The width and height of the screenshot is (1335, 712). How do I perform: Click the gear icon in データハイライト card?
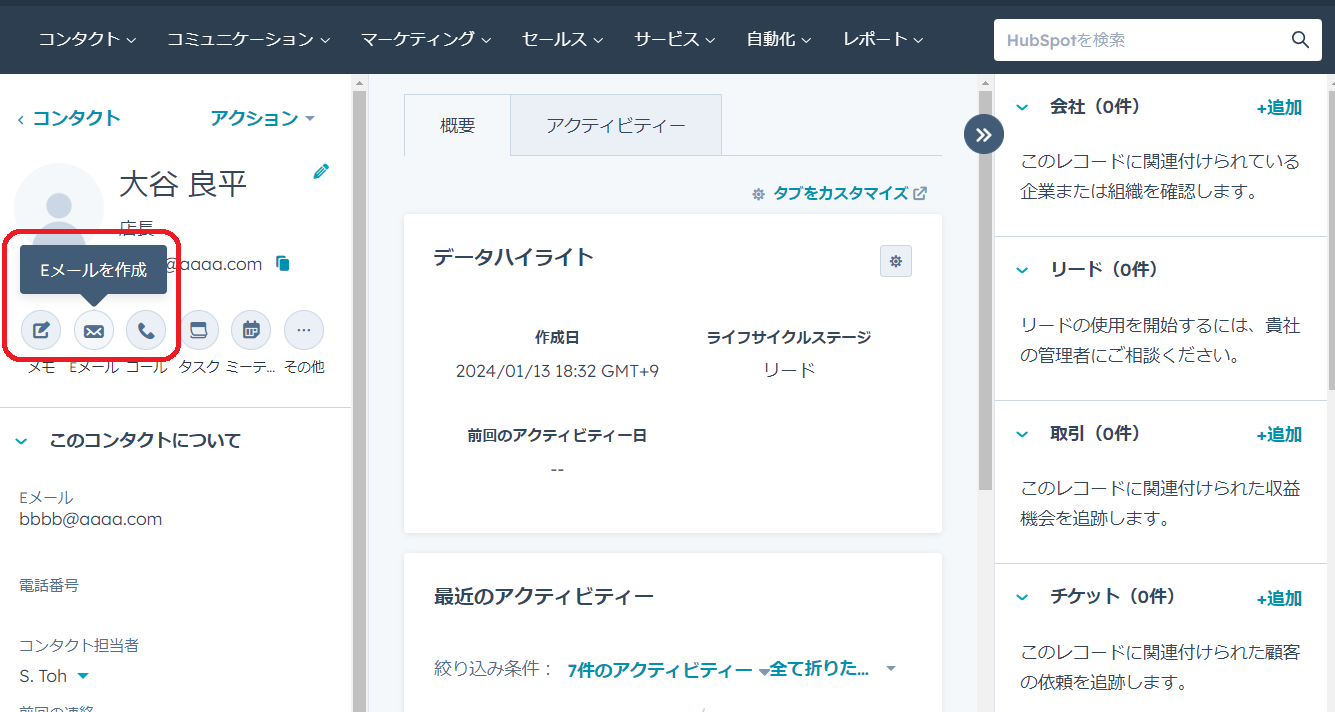coord(896,261)
